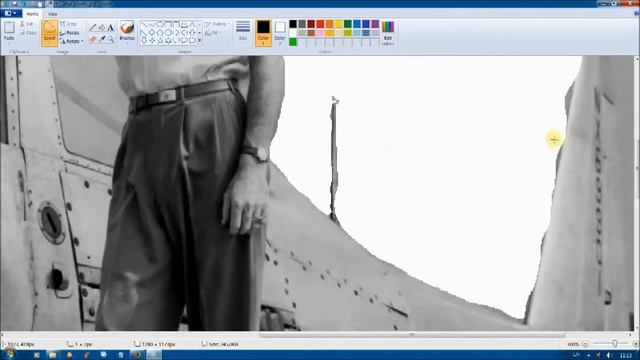Open the shape Outline dropdown

click(217, 24)
